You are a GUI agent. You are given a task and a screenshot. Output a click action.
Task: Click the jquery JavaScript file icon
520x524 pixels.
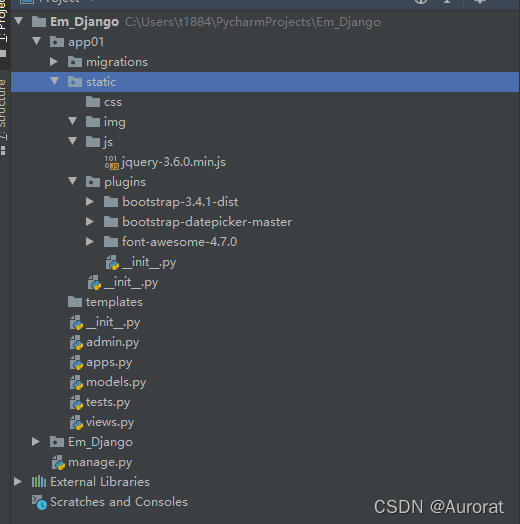coord(112,162)
